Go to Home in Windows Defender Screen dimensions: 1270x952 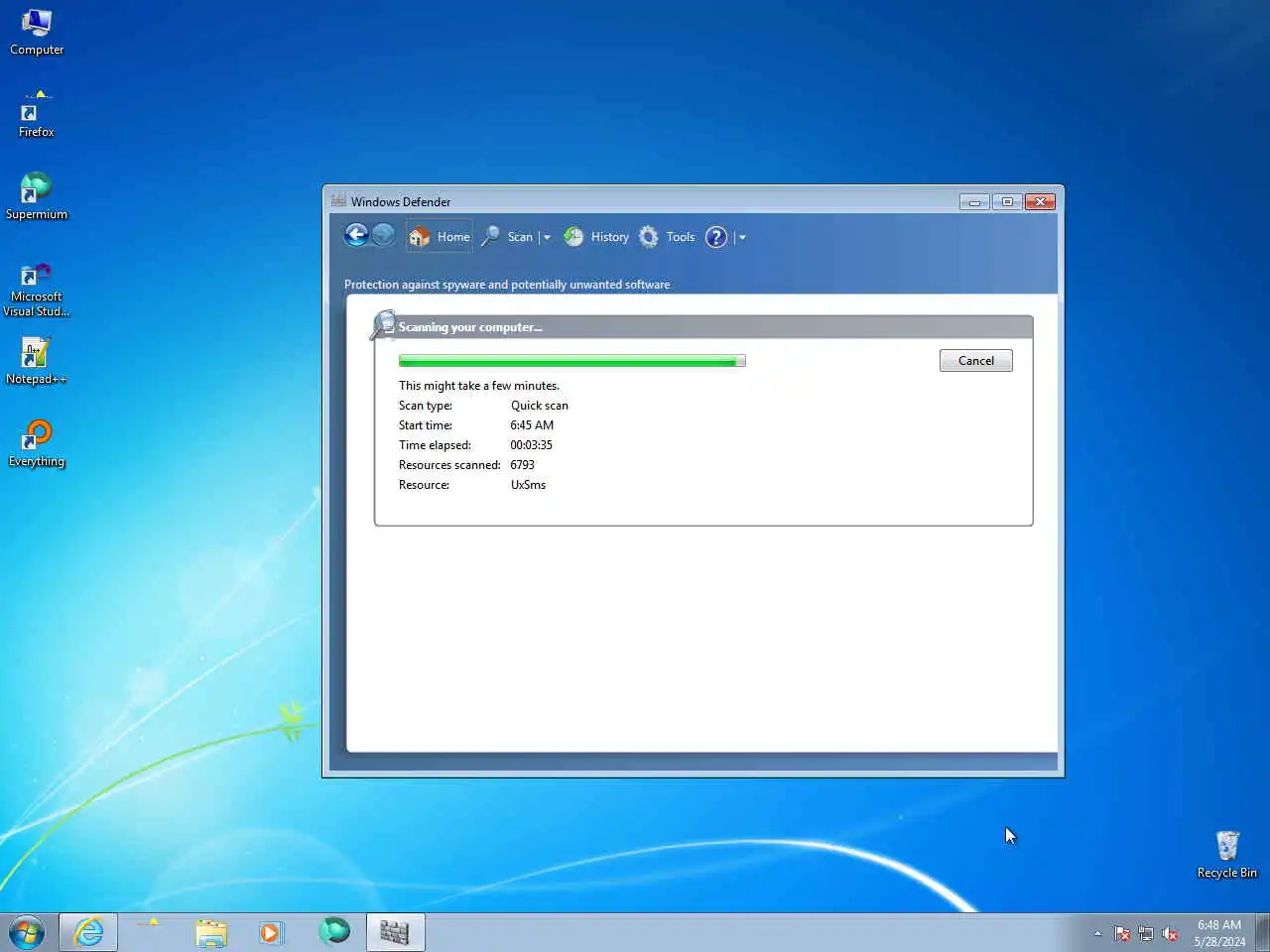[x=440, y=236]
